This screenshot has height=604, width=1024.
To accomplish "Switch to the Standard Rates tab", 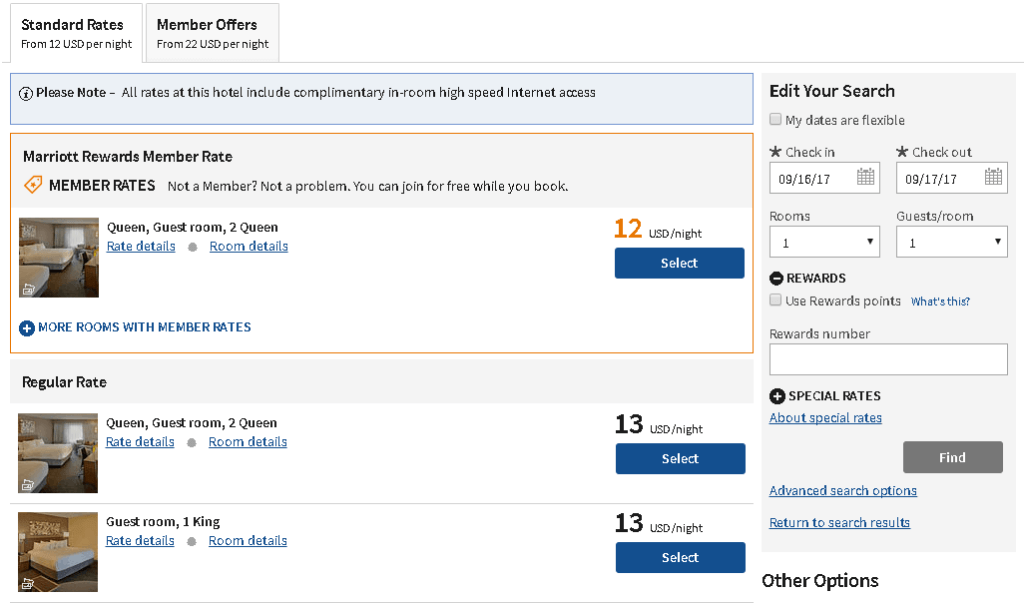I will pos(76,33).
